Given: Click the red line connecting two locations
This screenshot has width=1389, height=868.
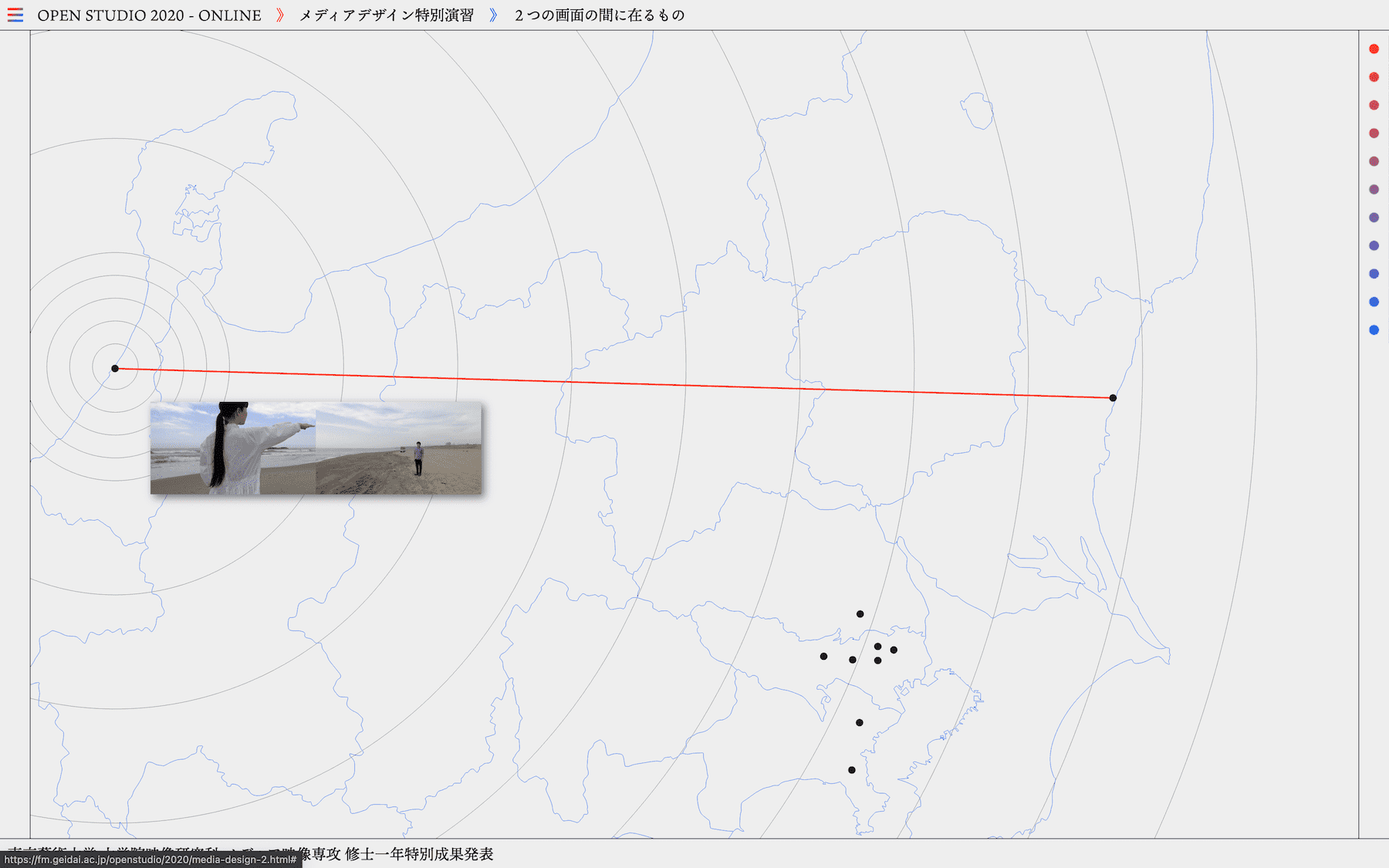Looking at the screenshot, I should (x=613, y=383).
